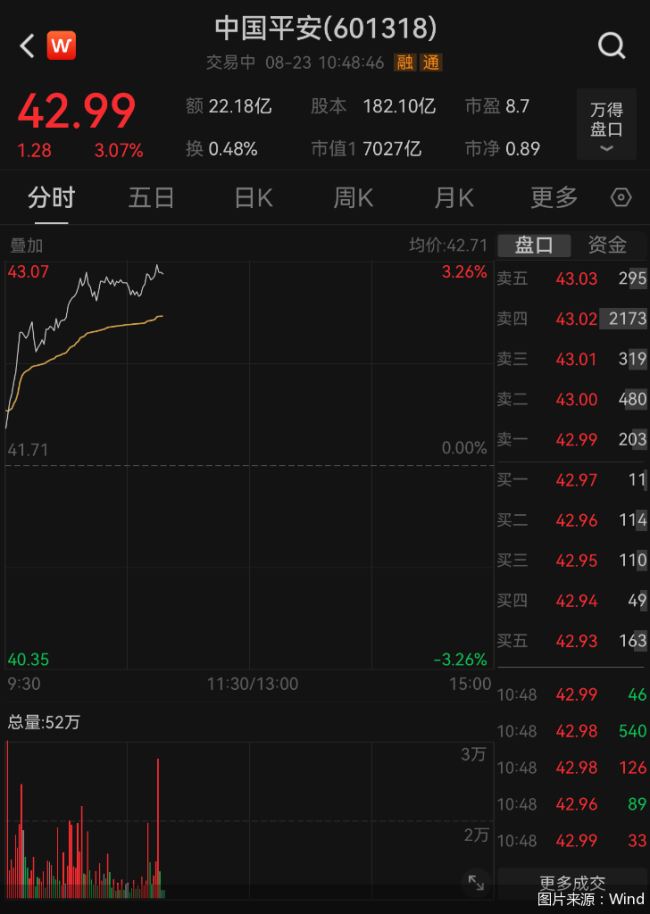Image resolution: width=650 pixels, height=914 pixels.
Task: Tap the current price 42.99 headline
Action: 77,111
